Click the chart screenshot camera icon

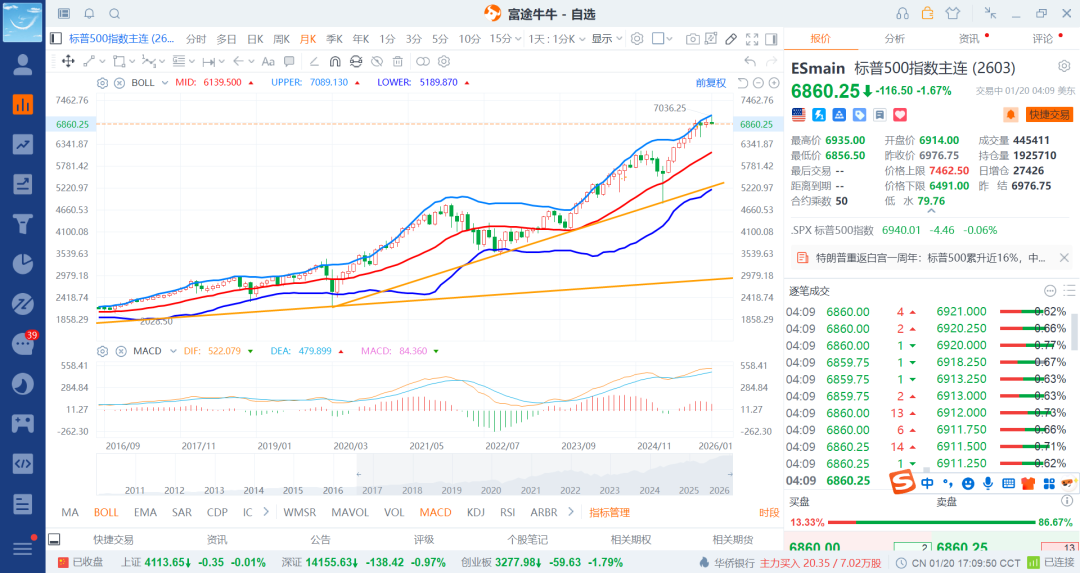[693, 39]
